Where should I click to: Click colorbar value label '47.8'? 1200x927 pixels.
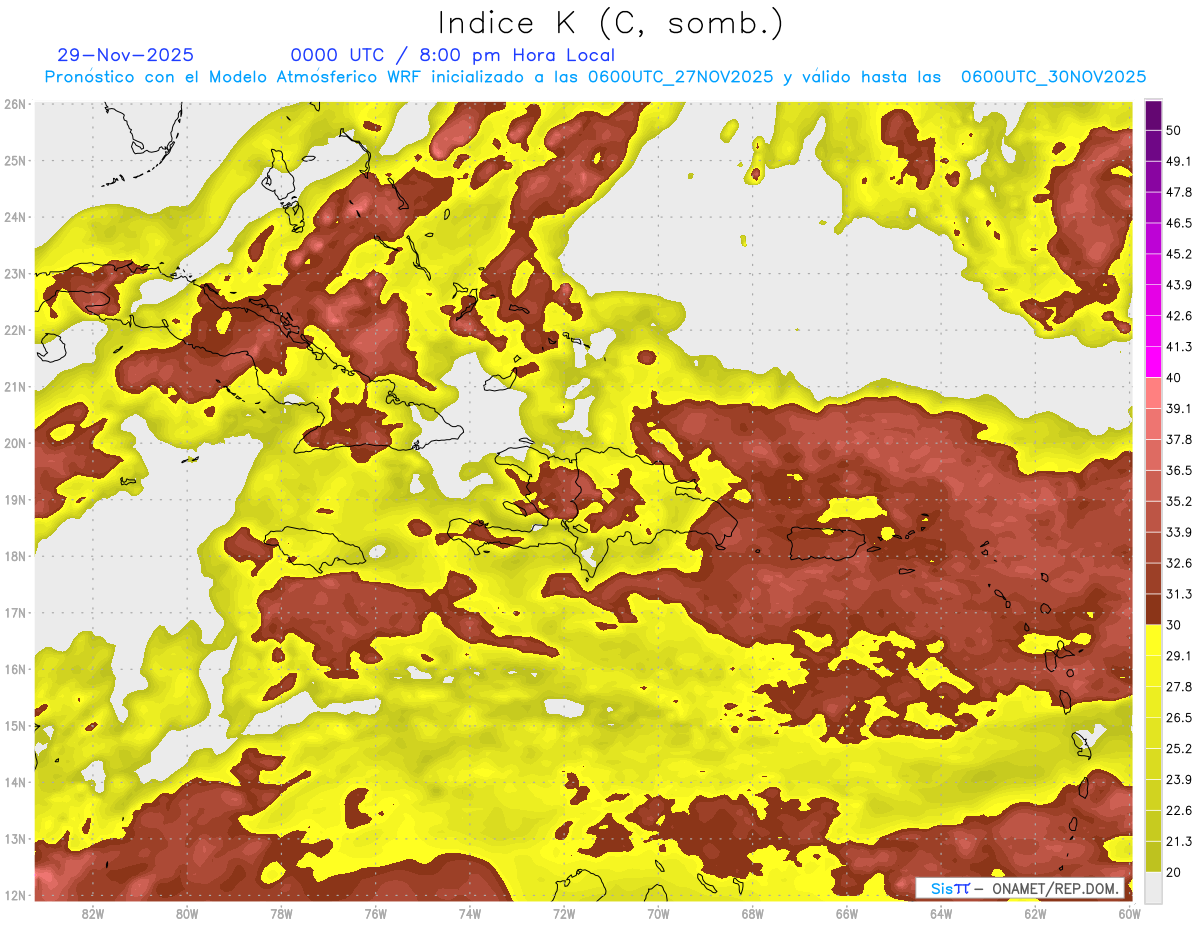click(x=1178, y=192)
